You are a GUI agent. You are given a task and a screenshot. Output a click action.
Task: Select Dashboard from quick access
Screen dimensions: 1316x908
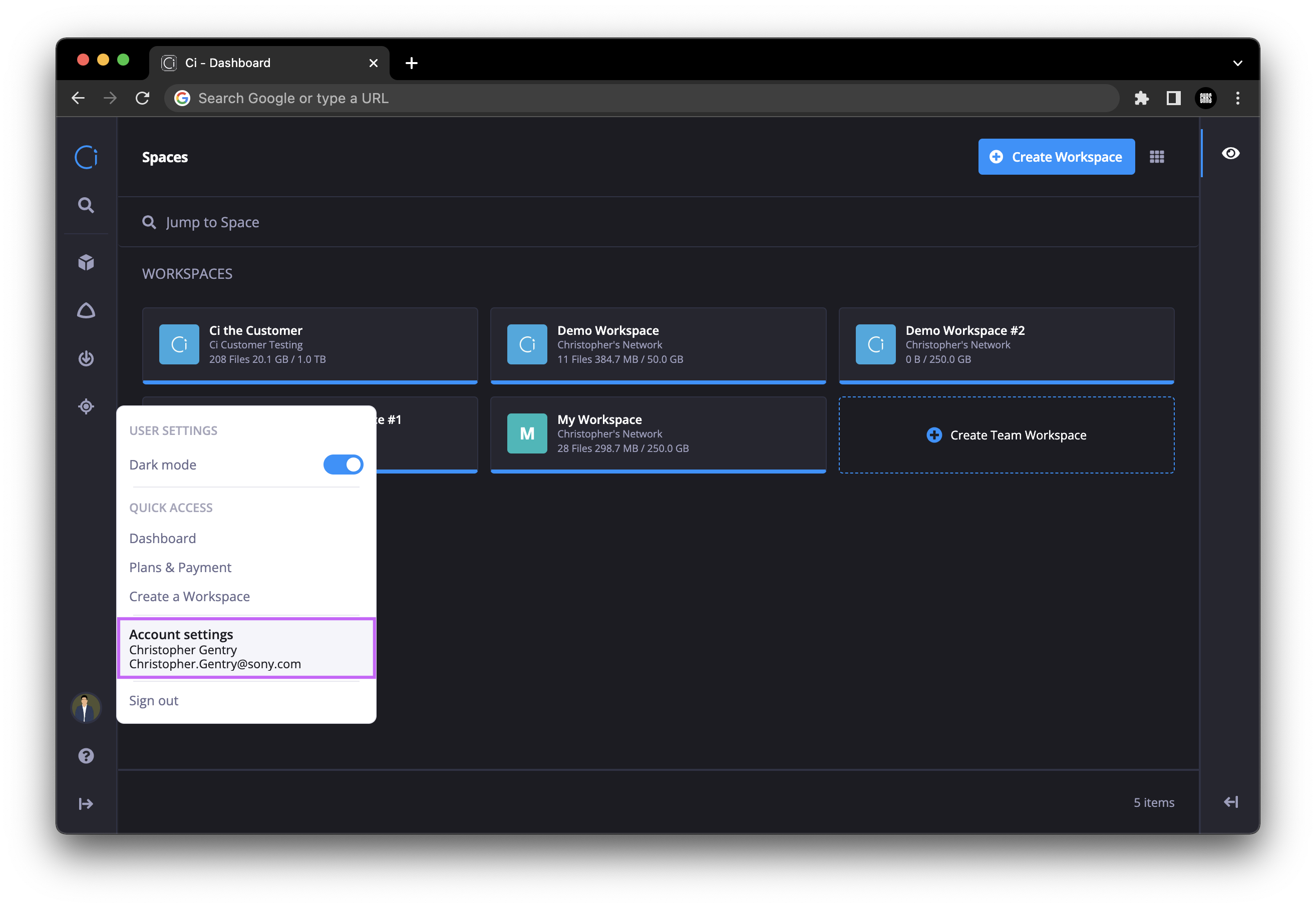[x=163, y=538]
